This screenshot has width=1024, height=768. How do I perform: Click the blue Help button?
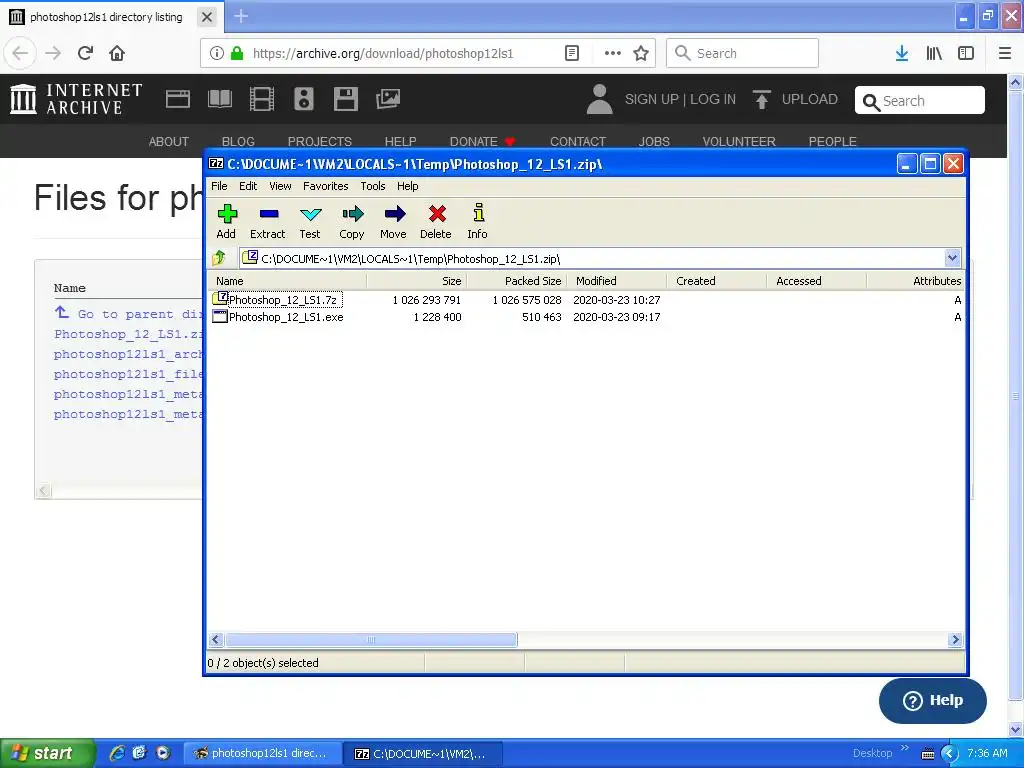coord(933,700)
